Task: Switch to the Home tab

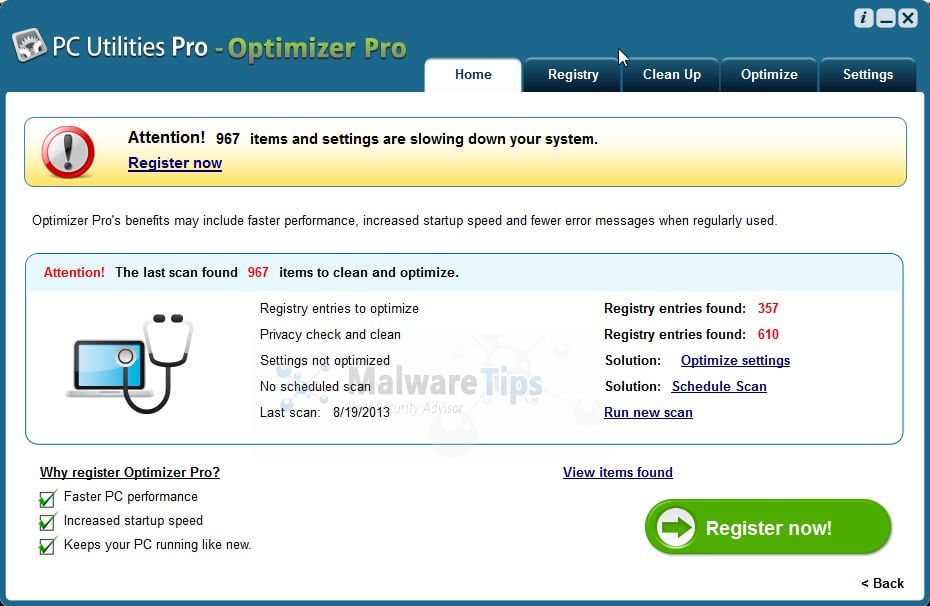Action: (x=473, y=75)
